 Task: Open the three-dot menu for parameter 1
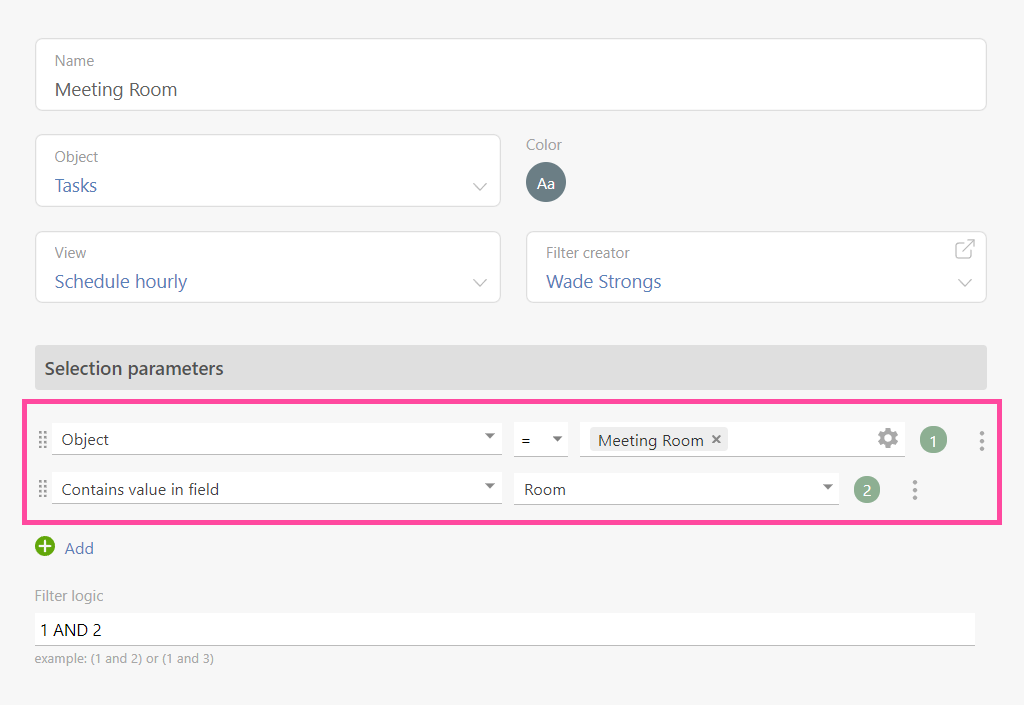tap(982, 441)
